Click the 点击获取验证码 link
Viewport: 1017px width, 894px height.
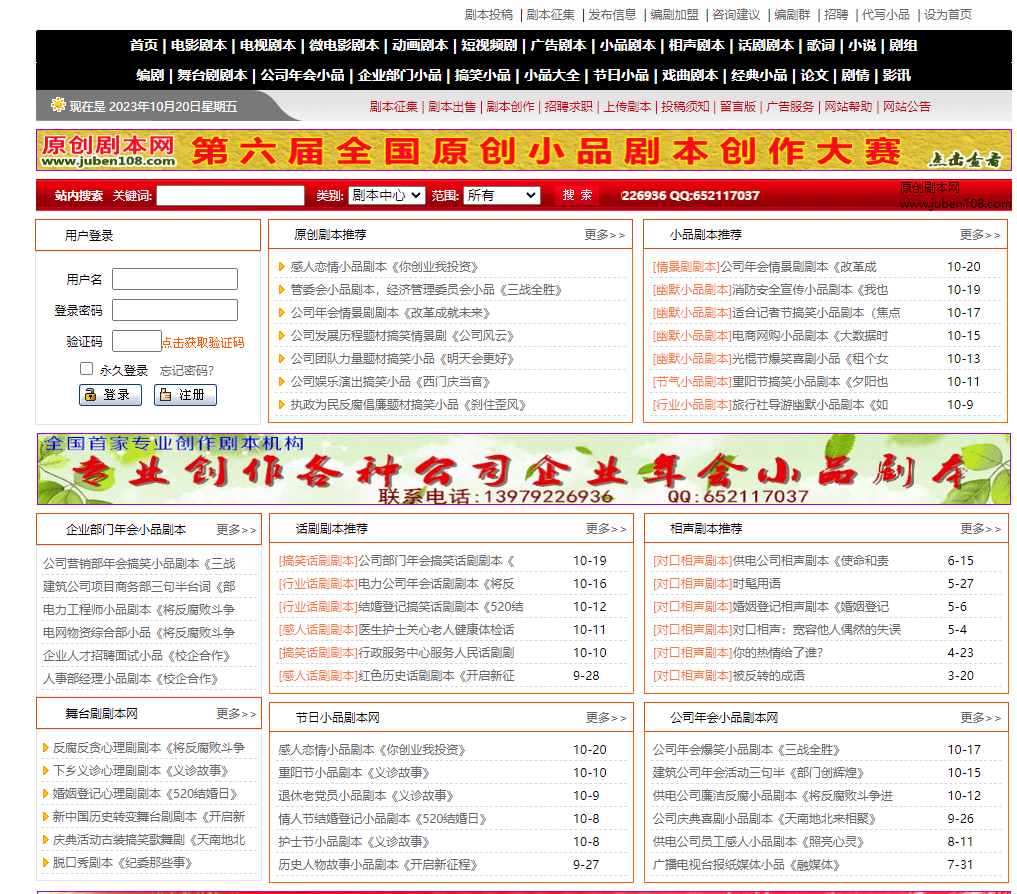[x=203, y=342]
